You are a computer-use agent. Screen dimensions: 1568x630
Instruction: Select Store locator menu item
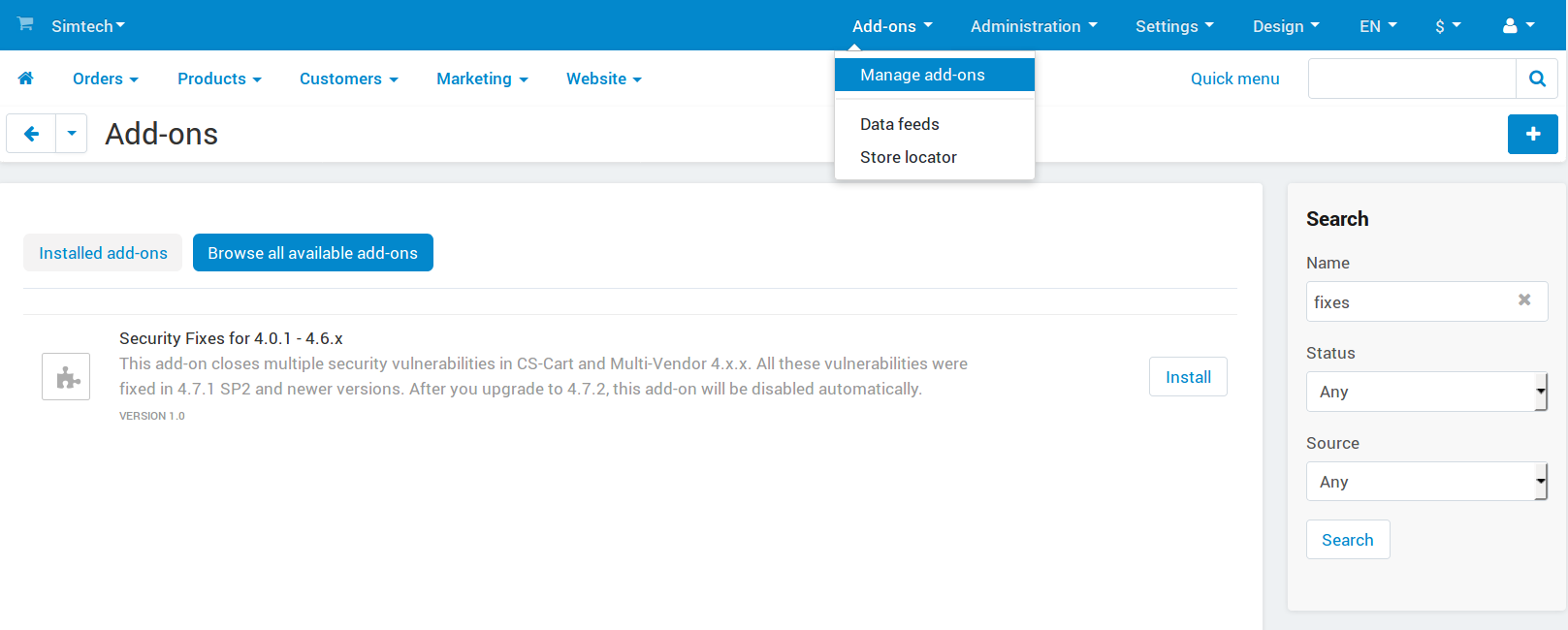(935, 157)
